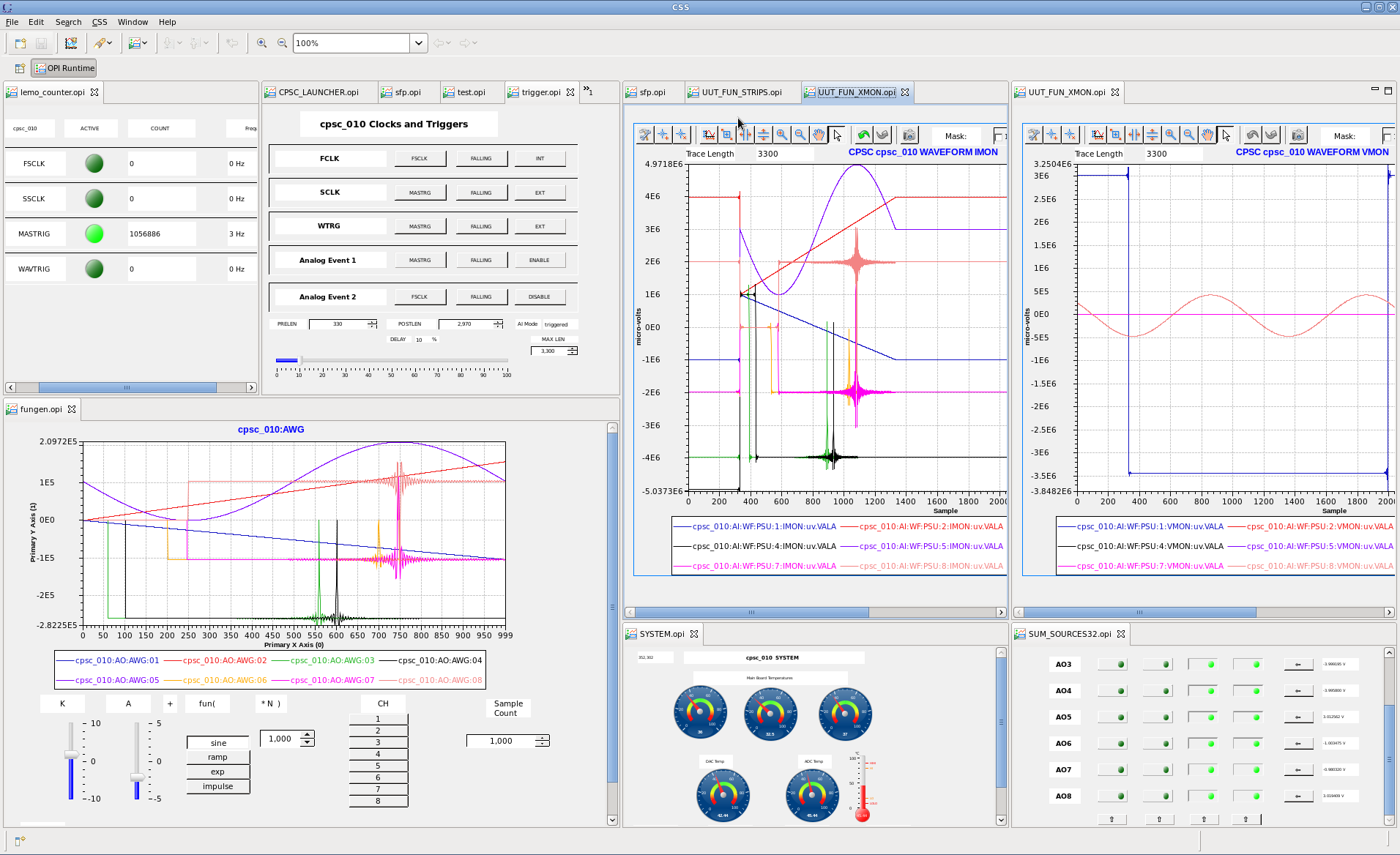Adjust the K vertical slider thumb
The width and height of the screenshot is (1400, 855).
click(71, 754)
